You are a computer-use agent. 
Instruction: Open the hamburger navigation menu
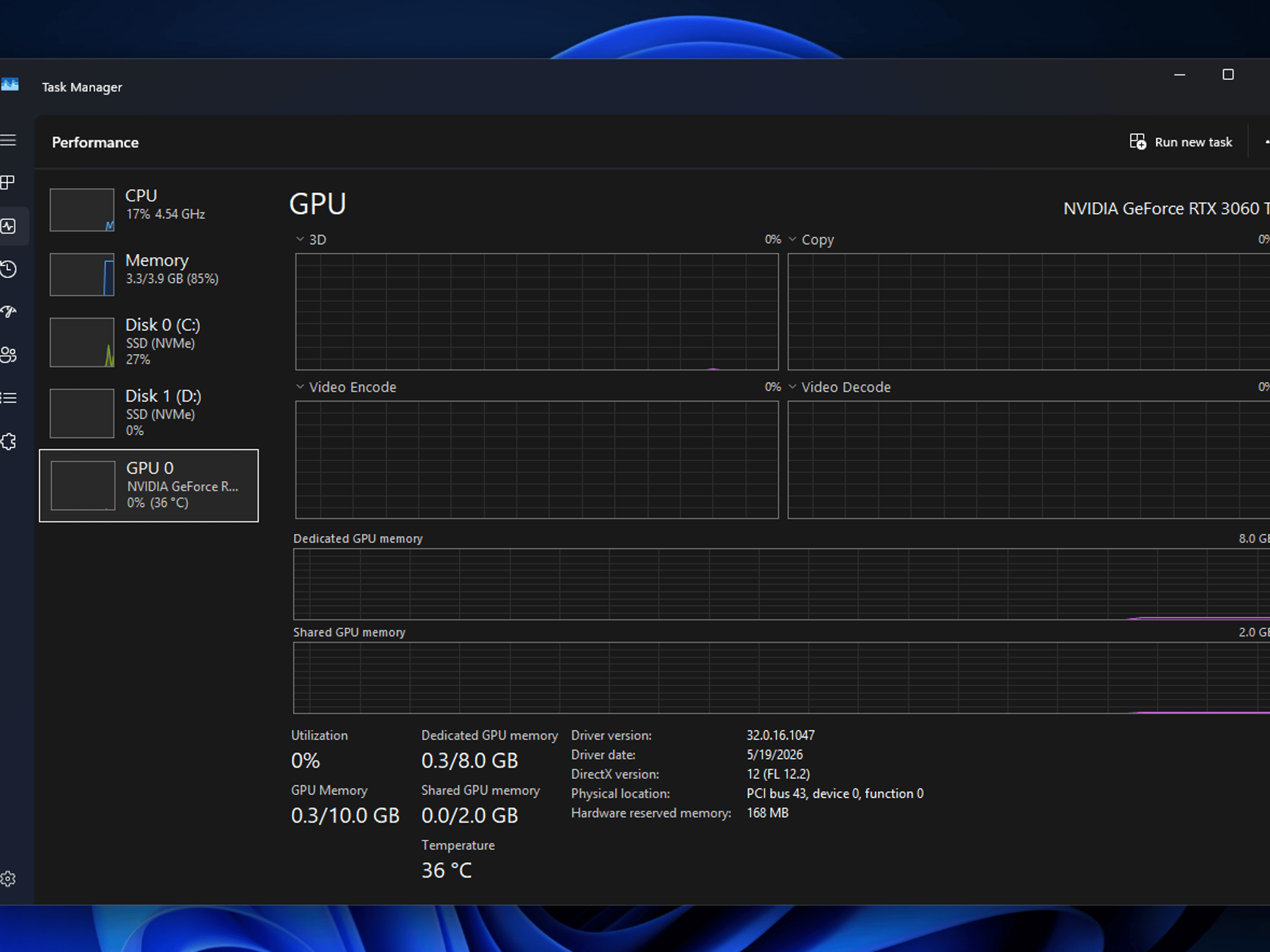tap(8, 140)
